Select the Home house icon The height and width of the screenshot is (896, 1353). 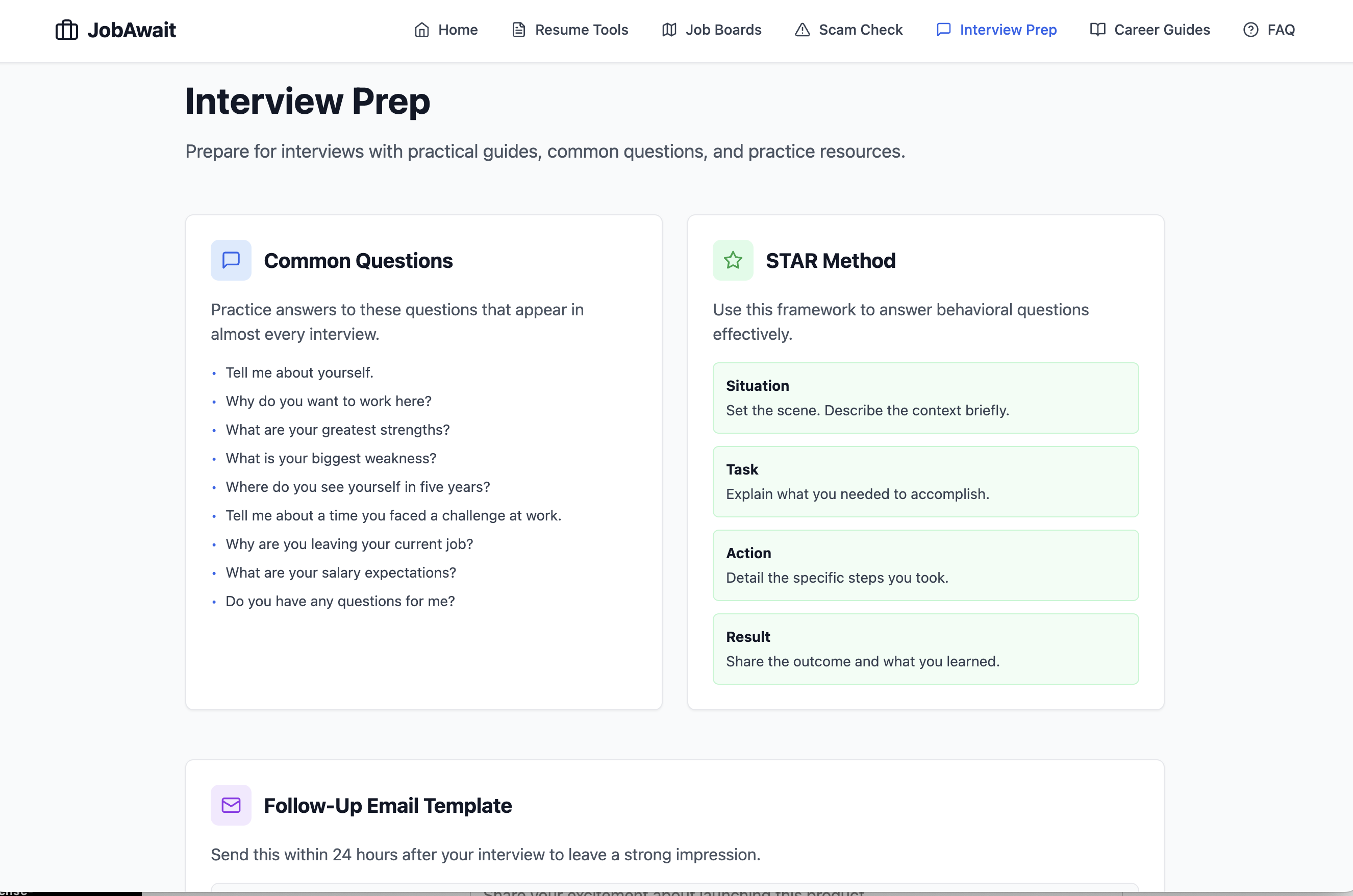tap(422, 30)
